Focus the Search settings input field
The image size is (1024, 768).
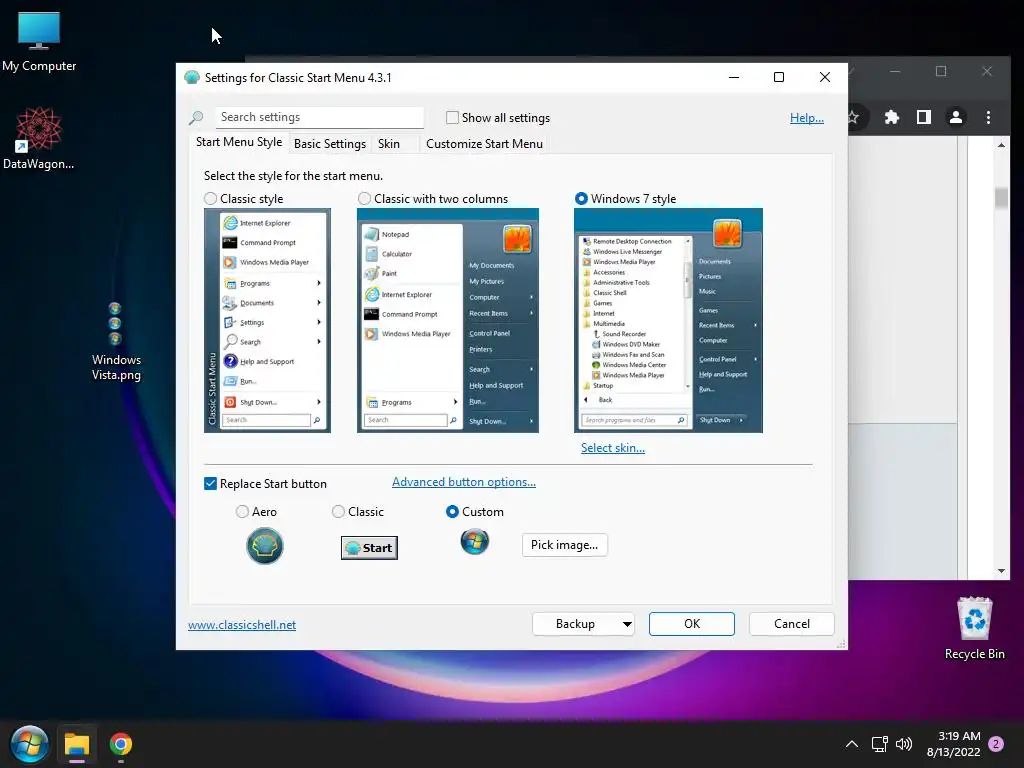coord(320,118)
